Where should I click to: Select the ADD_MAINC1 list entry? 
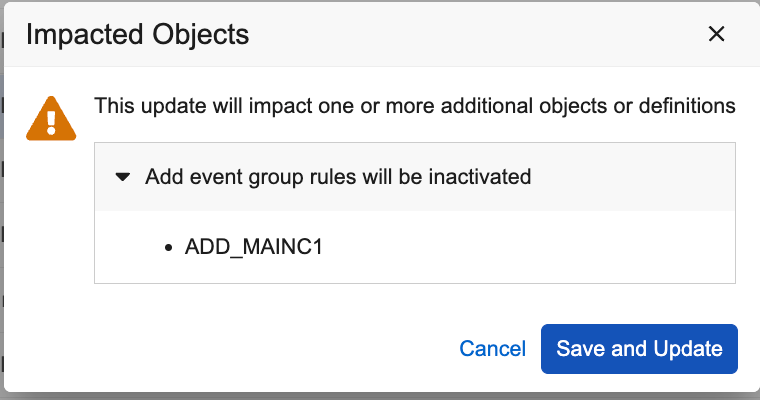[254, 247]
